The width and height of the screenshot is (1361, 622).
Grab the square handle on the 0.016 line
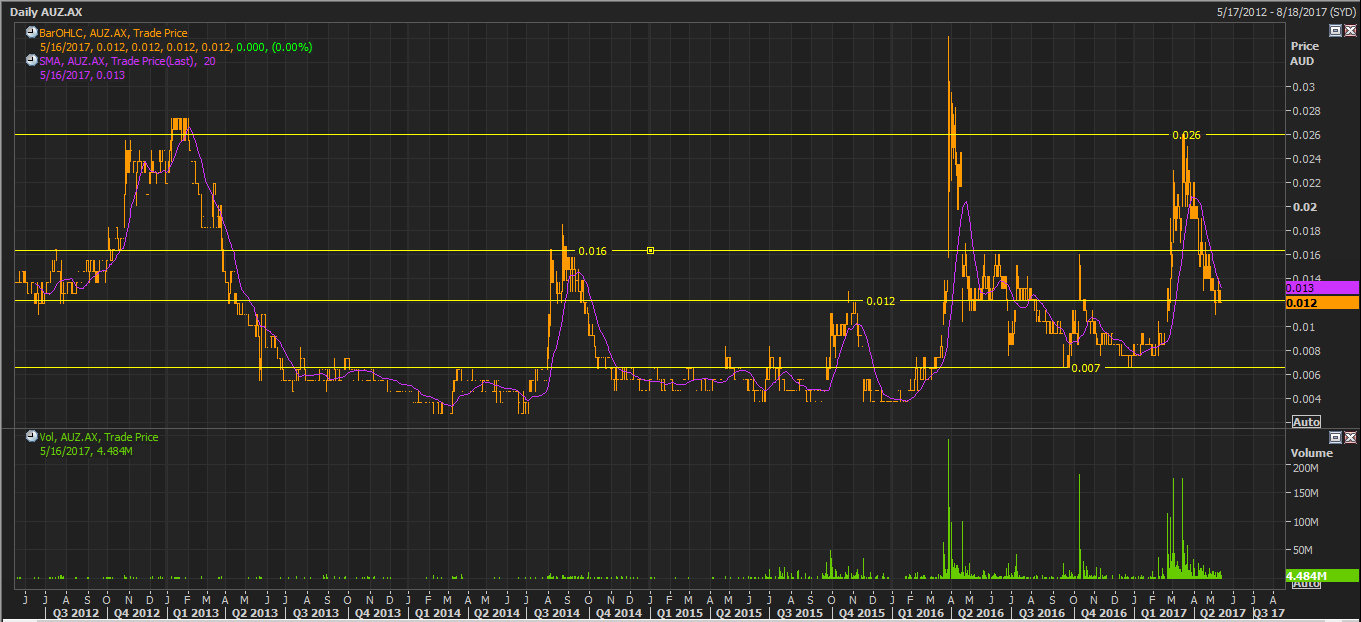click(x=650, y=251)
